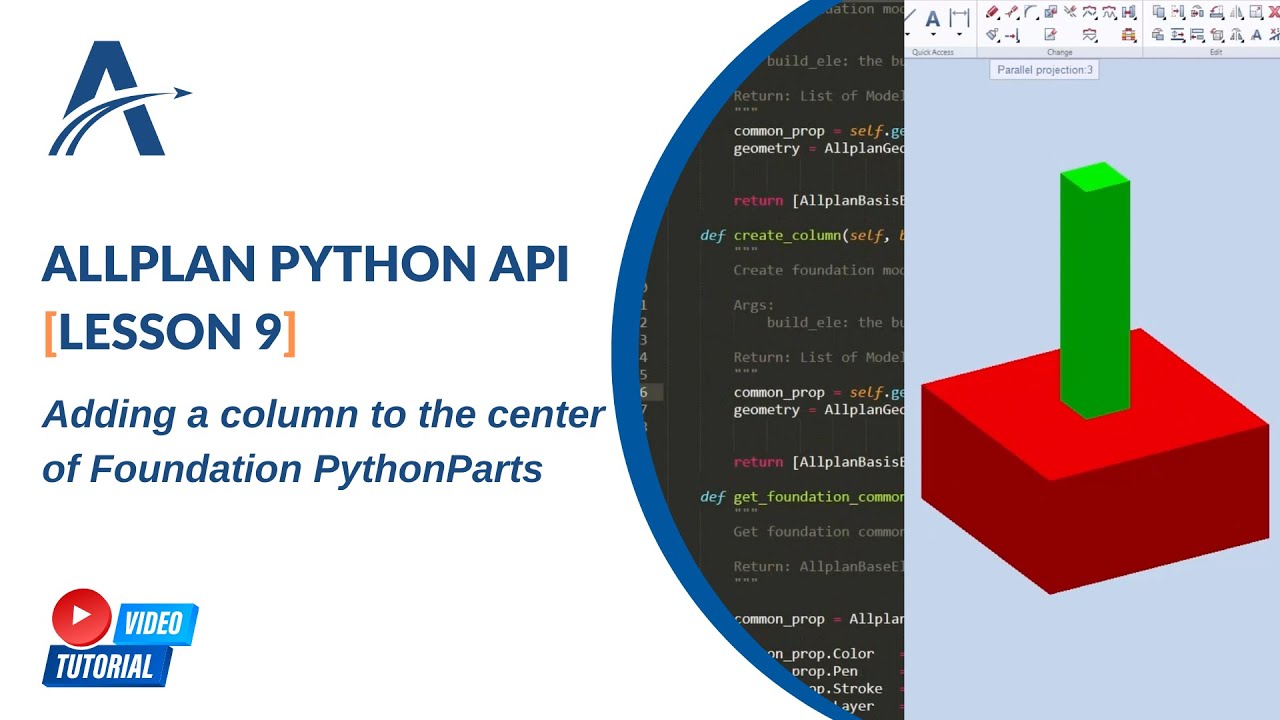Click the 'prop.Pen' code line

[x=823, y=671]
